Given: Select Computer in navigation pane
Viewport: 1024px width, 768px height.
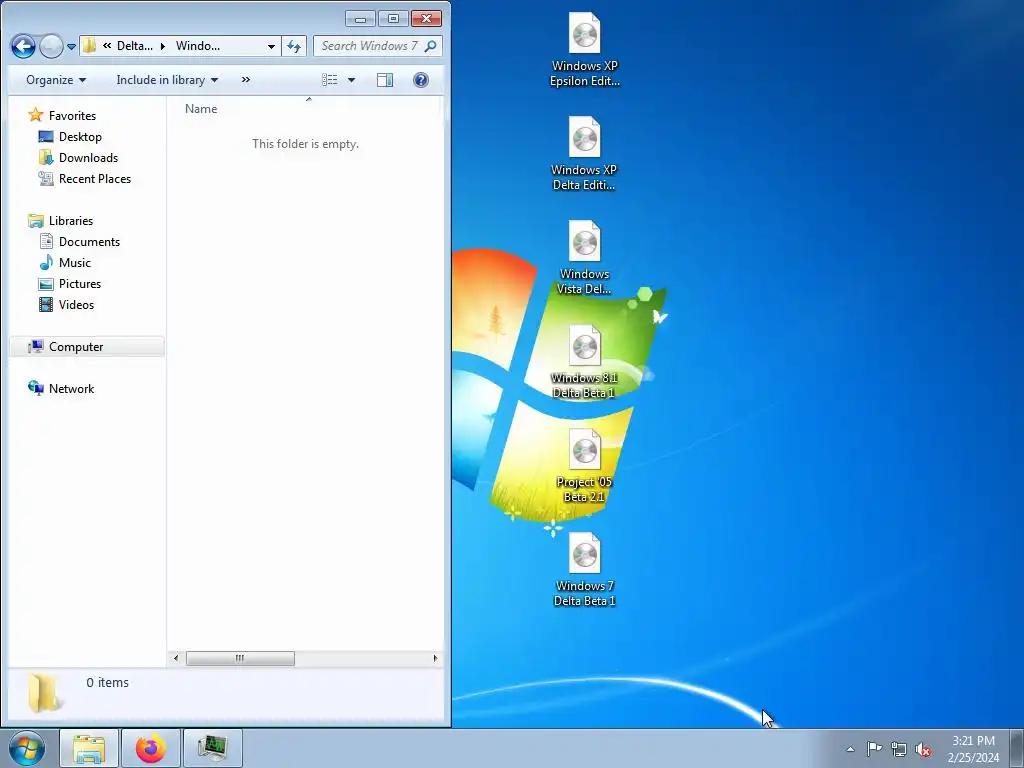Looking at the screenshot, I should click(x=87, y=347).
